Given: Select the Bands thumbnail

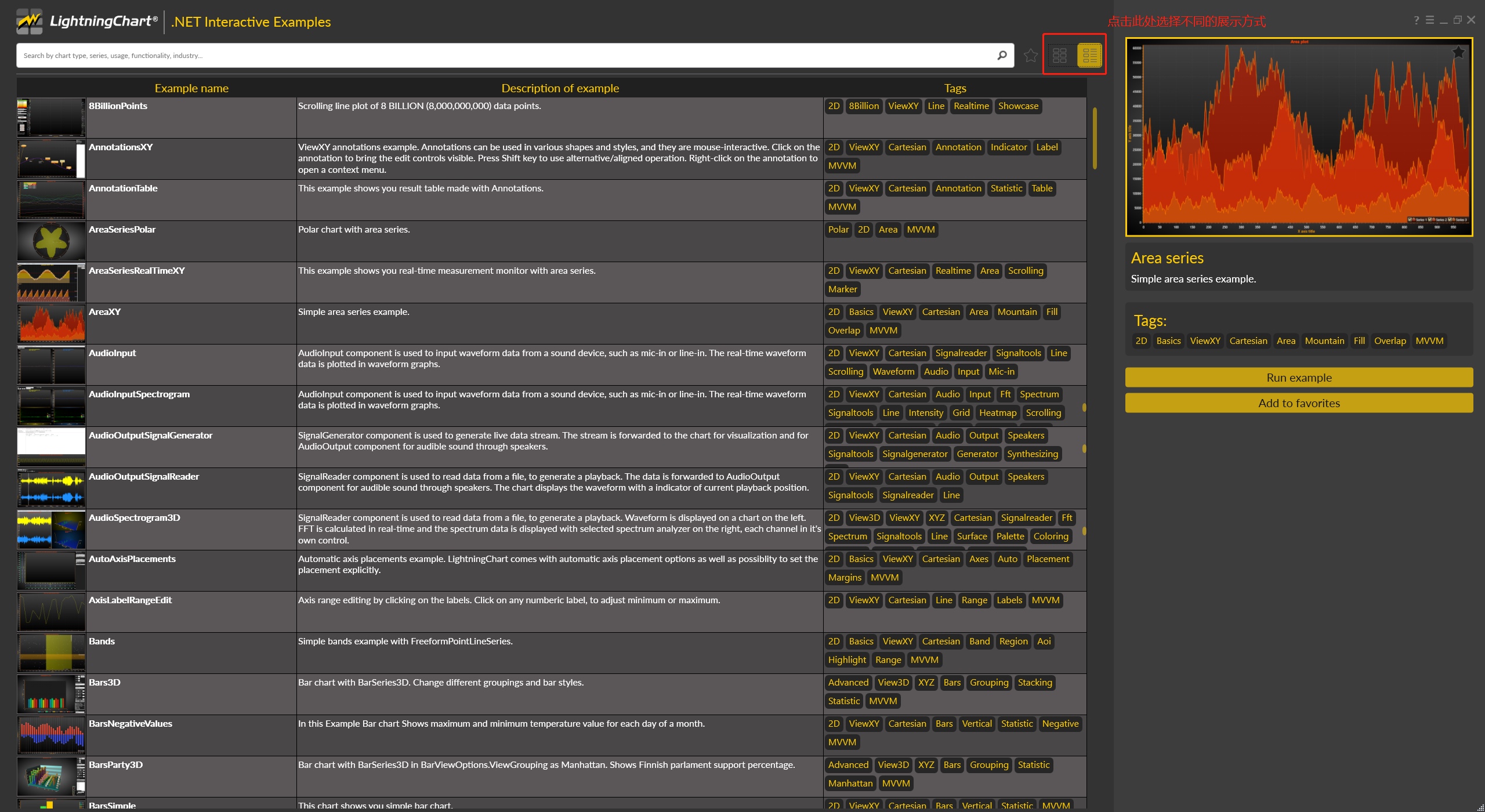Looking at the screenshot, I should point(51,653).
